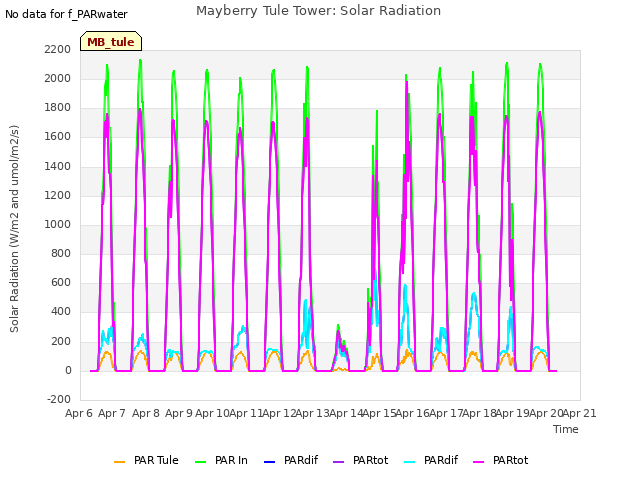
Task: Click the Apr 9 x-axis tick label
Action: pyautogui.click(x=179, y=413)
